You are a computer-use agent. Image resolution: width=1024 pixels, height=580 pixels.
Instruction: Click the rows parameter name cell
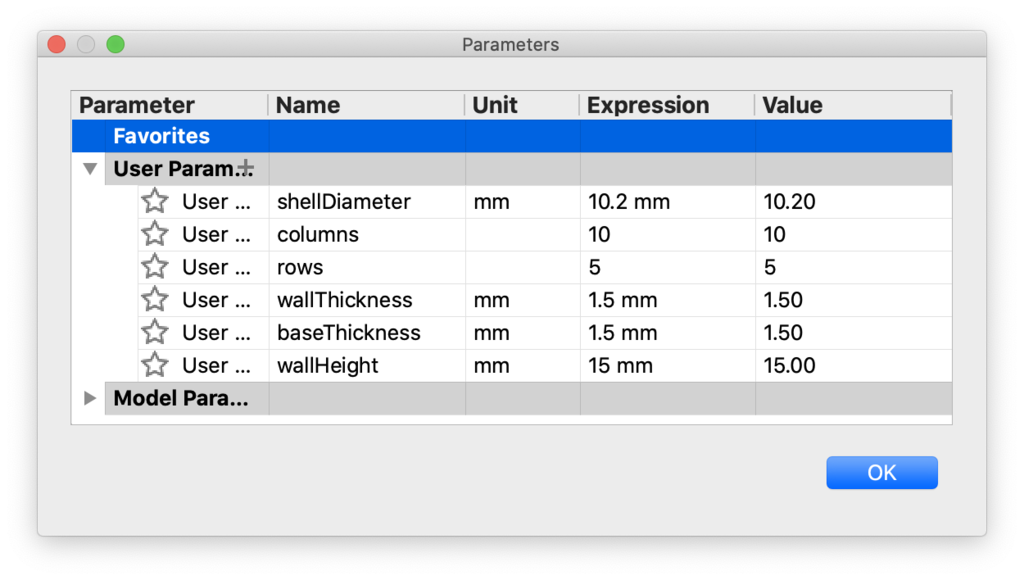[300, 267]
